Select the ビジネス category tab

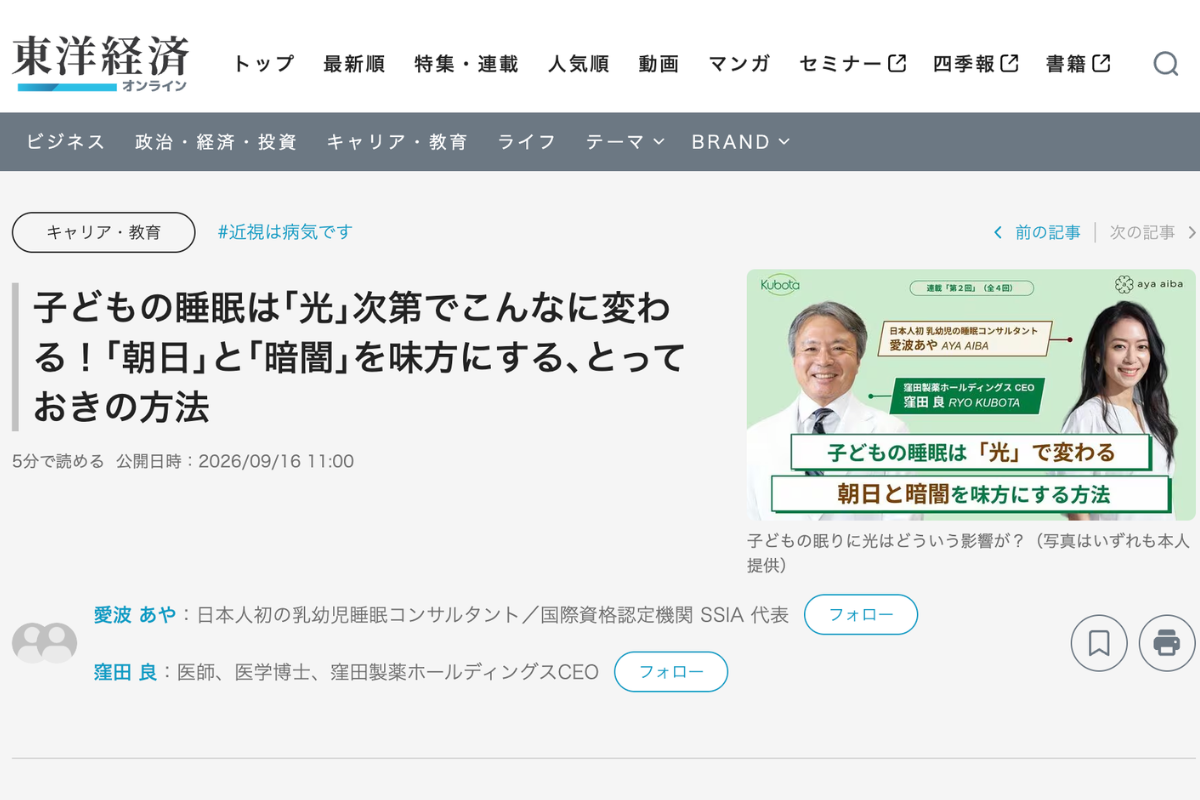click(66, 142)
